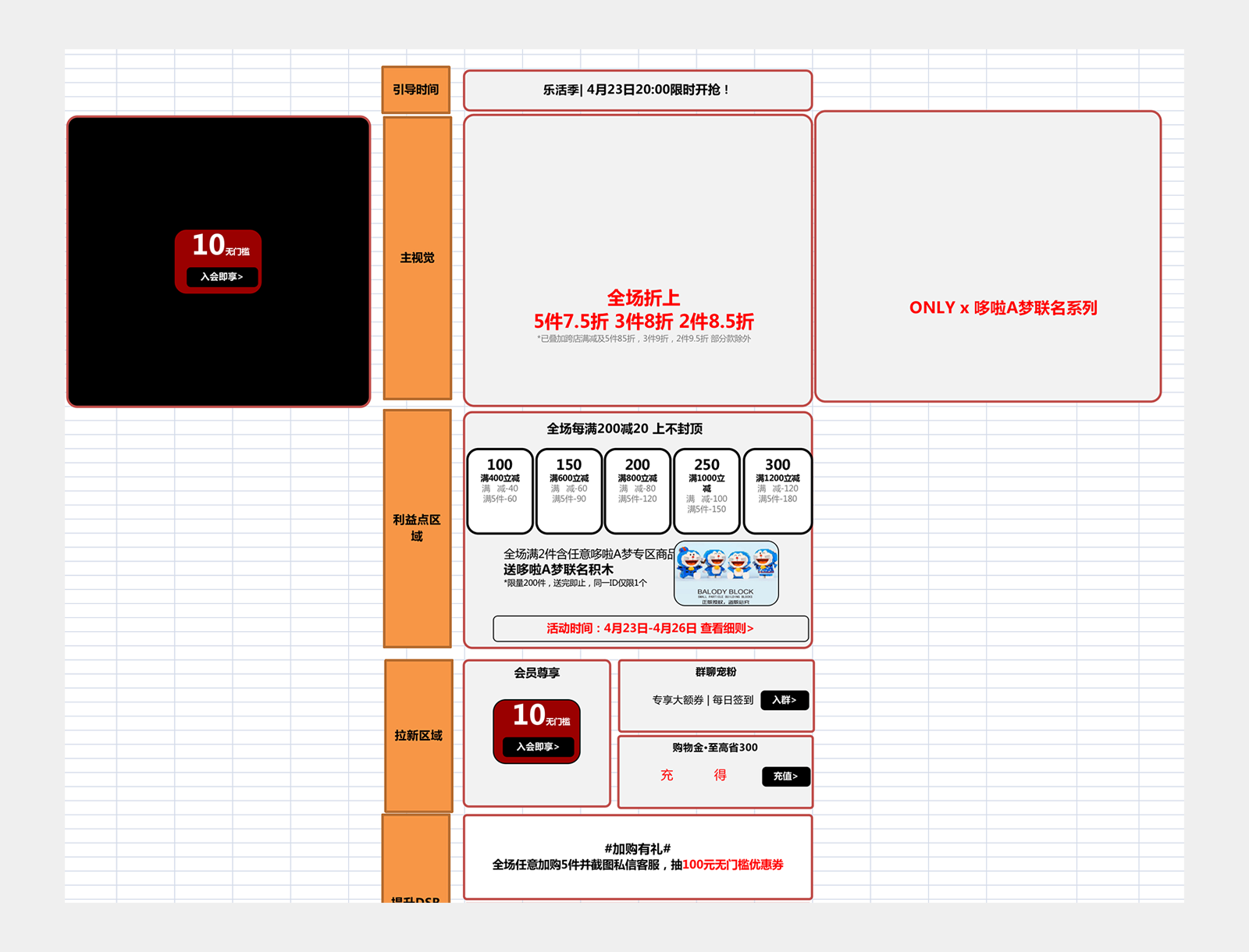Select the 300 coupon card (满1200立减)
The image size is (1249, 952).
click(x=778, y=491)
